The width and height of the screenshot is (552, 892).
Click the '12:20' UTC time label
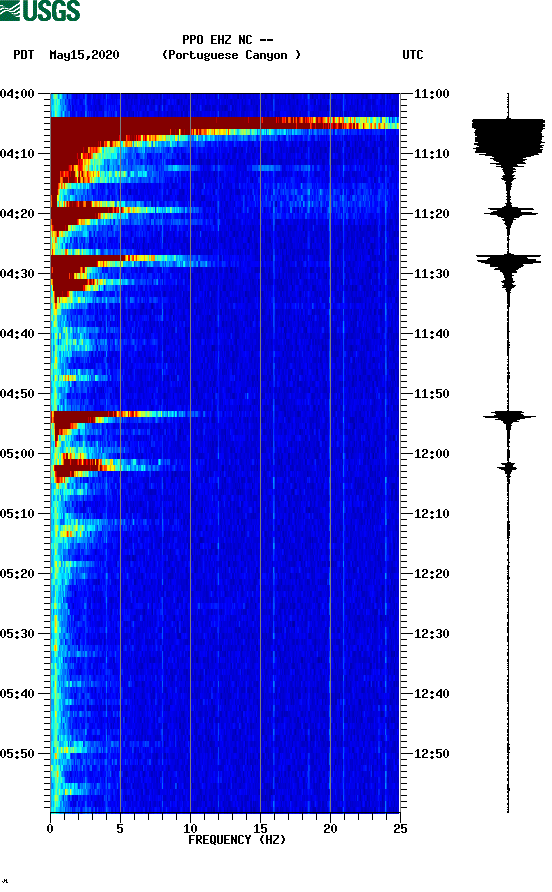tap(431, 574)
